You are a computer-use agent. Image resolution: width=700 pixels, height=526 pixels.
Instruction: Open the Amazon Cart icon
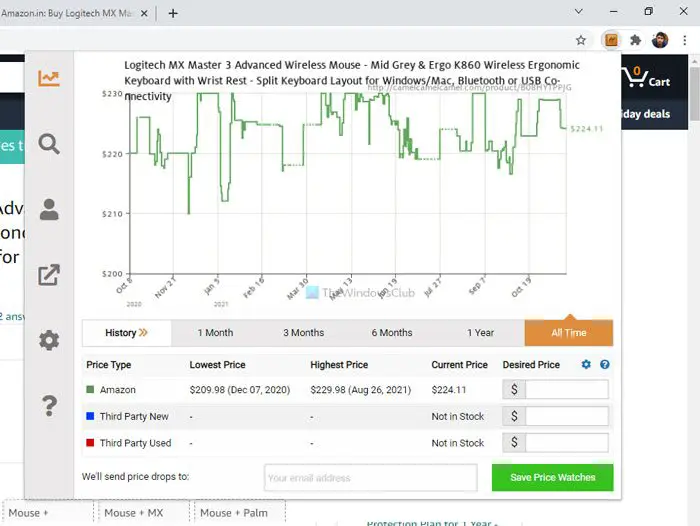click(x=646, y=77)
